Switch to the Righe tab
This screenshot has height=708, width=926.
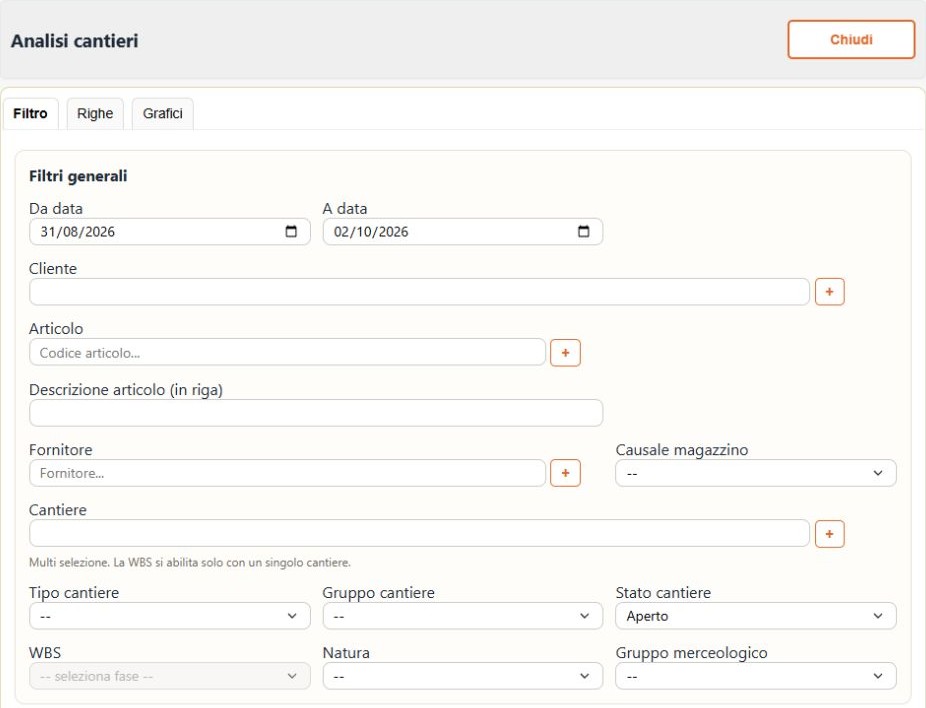(95, 113)
